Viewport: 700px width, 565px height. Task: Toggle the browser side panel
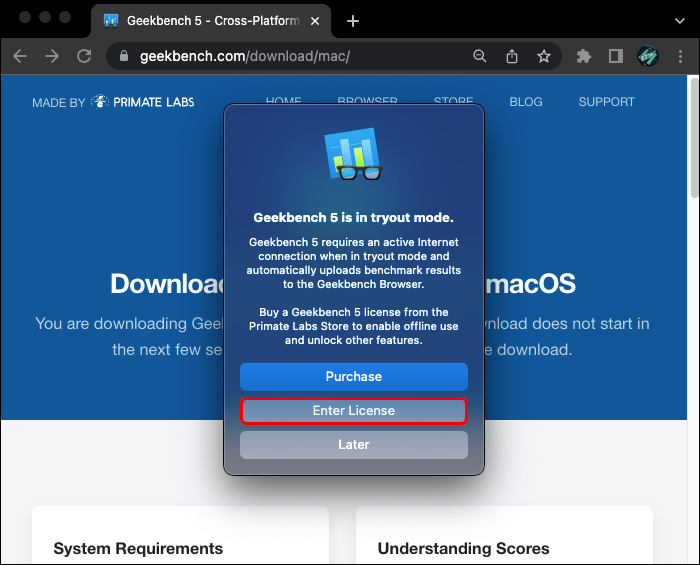coord(616,56)
